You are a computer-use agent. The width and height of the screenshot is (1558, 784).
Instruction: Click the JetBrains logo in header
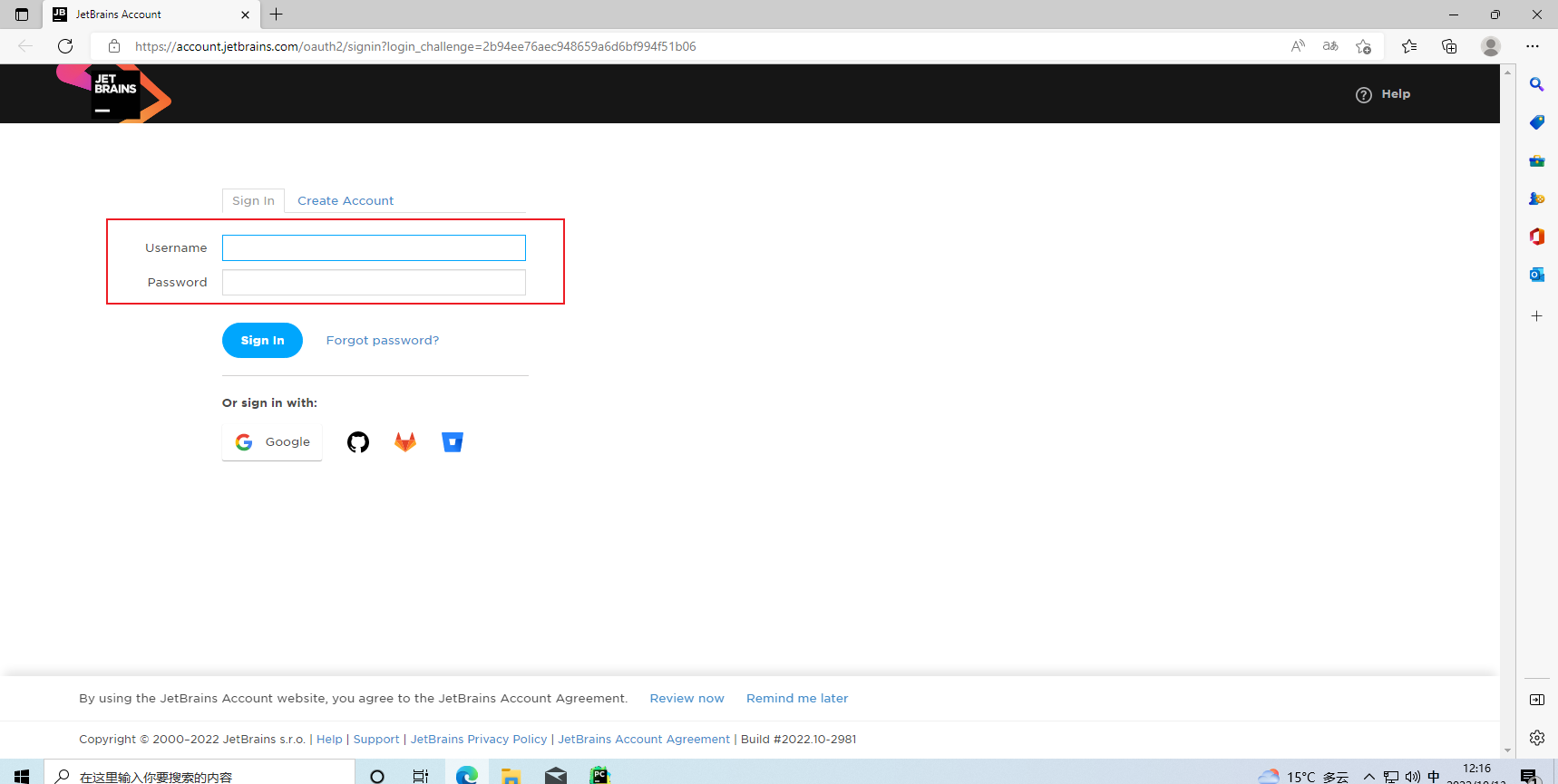[x=114, y=92]
